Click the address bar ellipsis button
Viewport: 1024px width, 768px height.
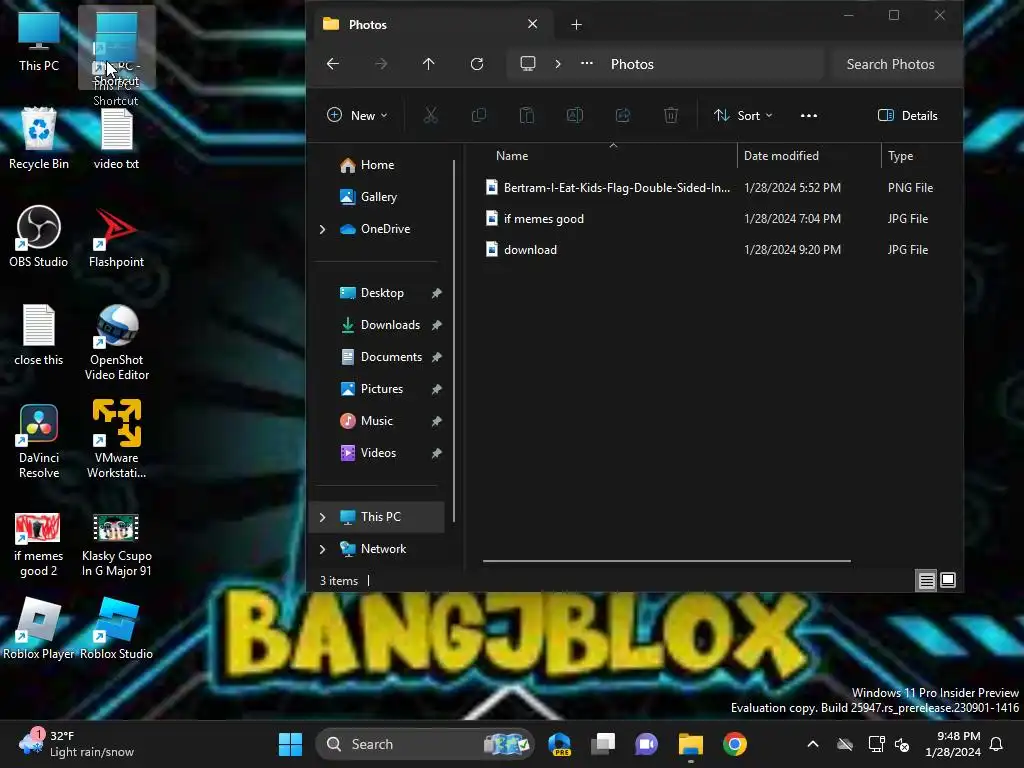(x=586, y=63)
